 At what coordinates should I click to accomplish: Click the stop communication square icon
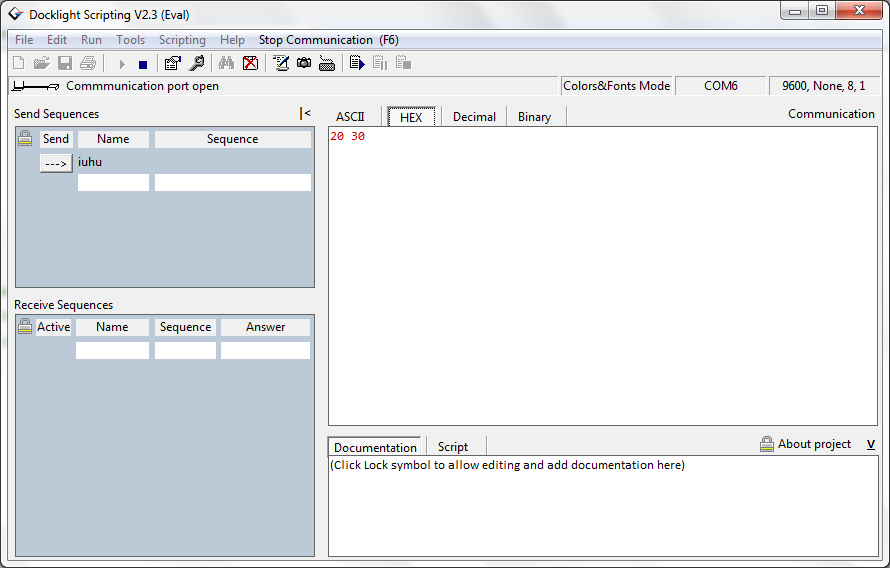143,64
